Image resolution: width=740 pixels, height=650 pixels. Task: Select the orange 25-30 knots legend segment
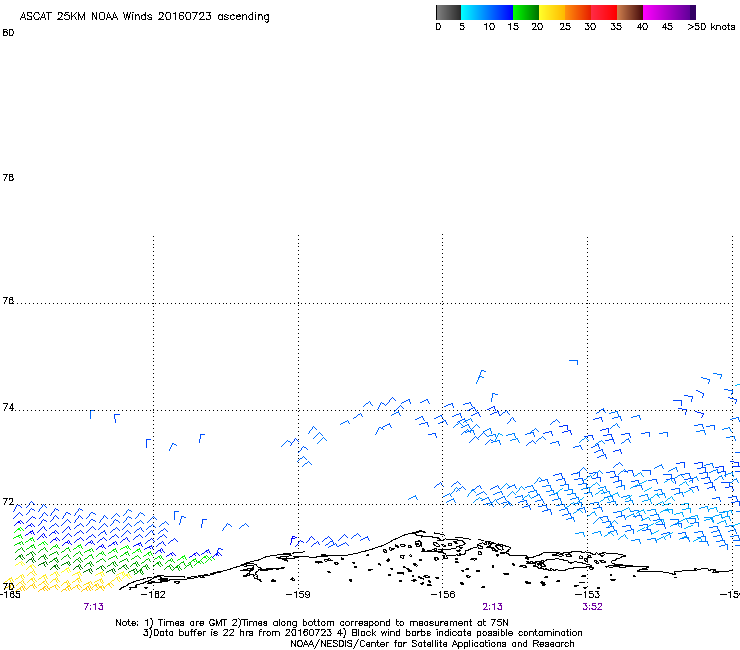pyautogui.click(x=578, y=12)
